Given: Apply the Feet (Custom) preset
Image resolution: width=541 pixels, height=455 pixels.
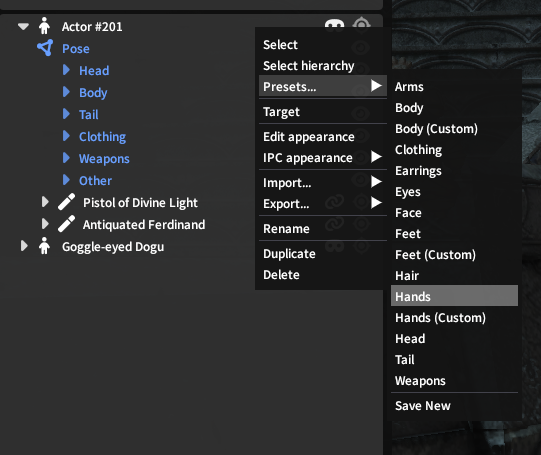Looking at the screenshot, I should point(454,255).
